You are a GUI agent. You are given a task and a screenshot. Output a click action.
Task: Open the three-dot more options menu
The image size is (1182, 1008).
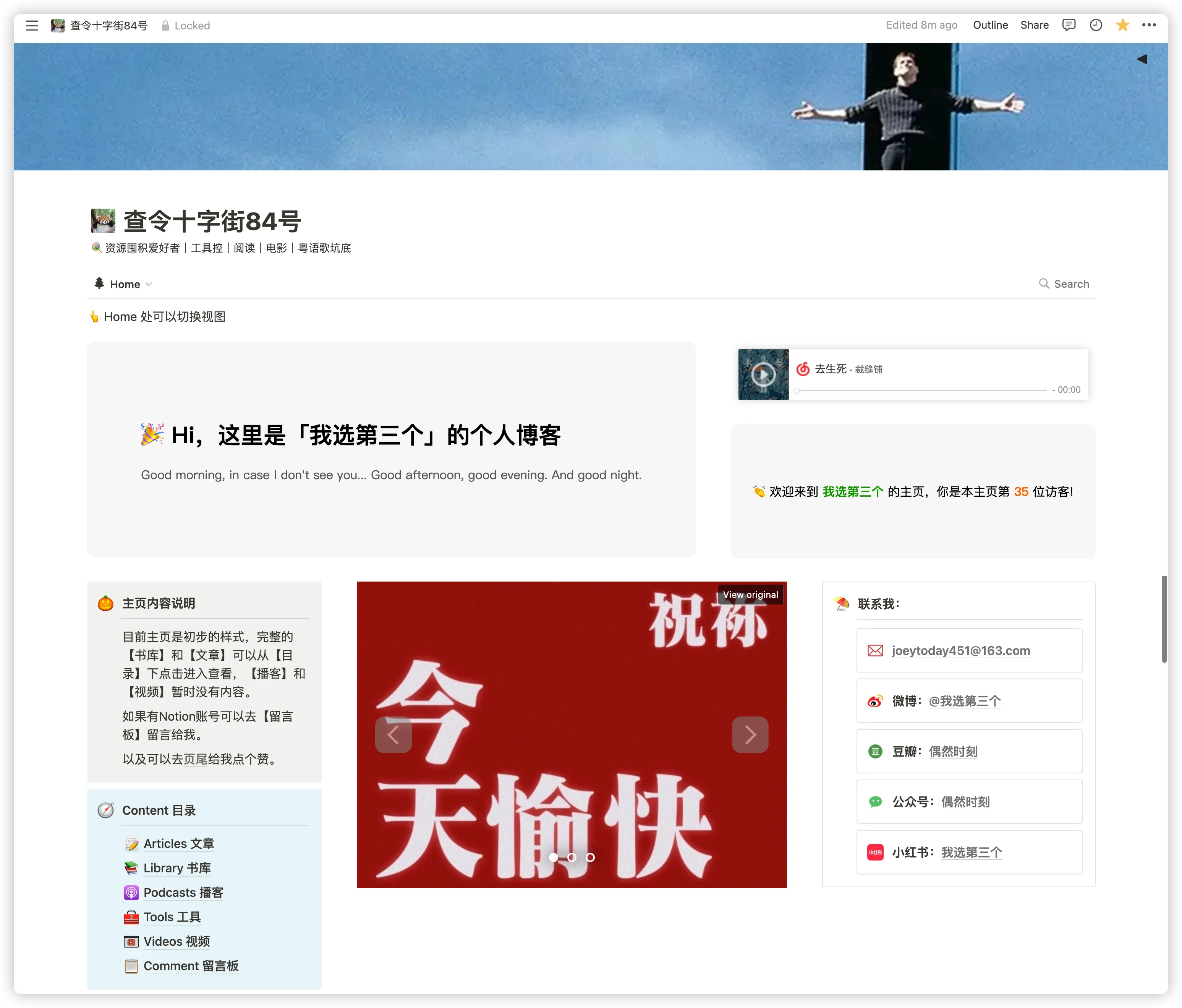[1149, 25]
